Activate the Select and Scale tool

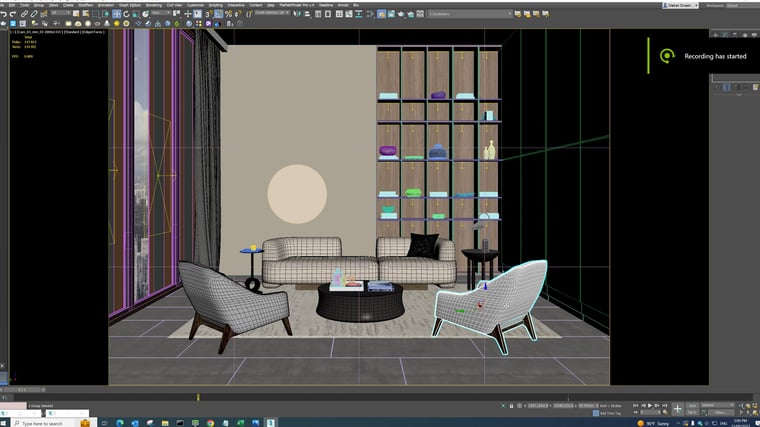(x=136, y=14)
